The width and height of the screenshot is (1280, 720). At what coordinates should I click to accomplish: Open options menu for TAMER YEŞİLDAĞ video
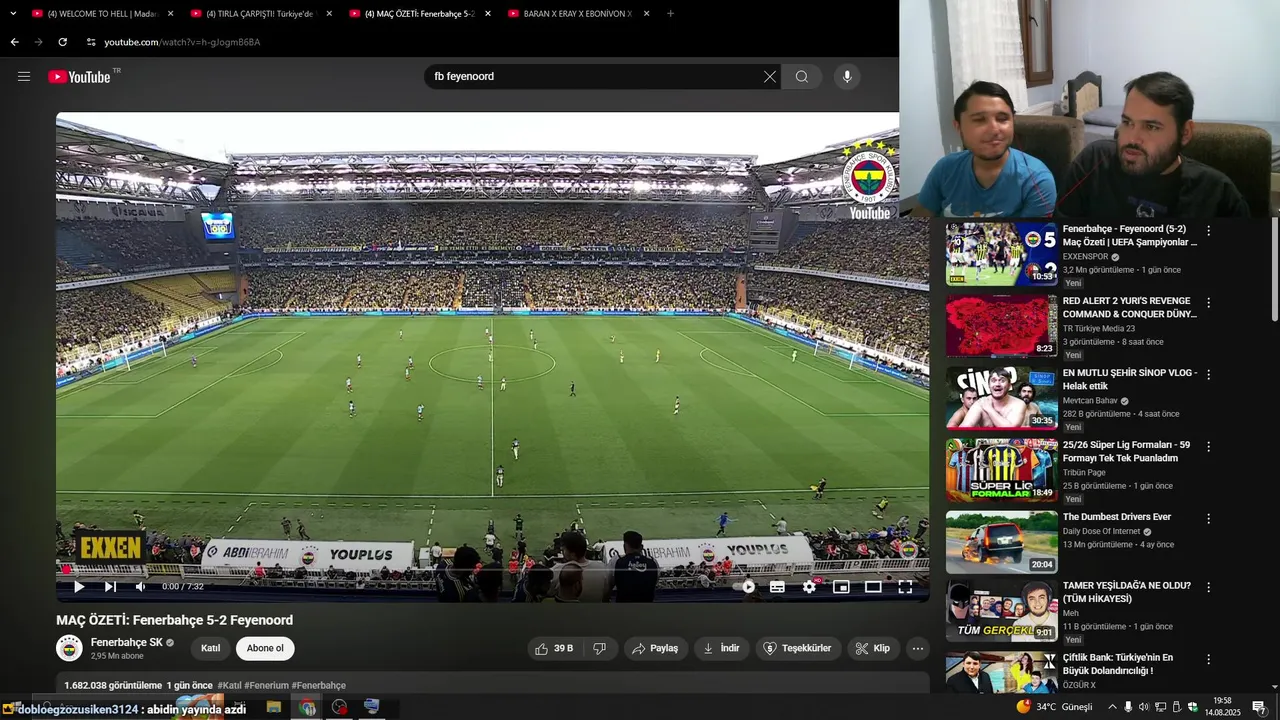[1208, 588]
